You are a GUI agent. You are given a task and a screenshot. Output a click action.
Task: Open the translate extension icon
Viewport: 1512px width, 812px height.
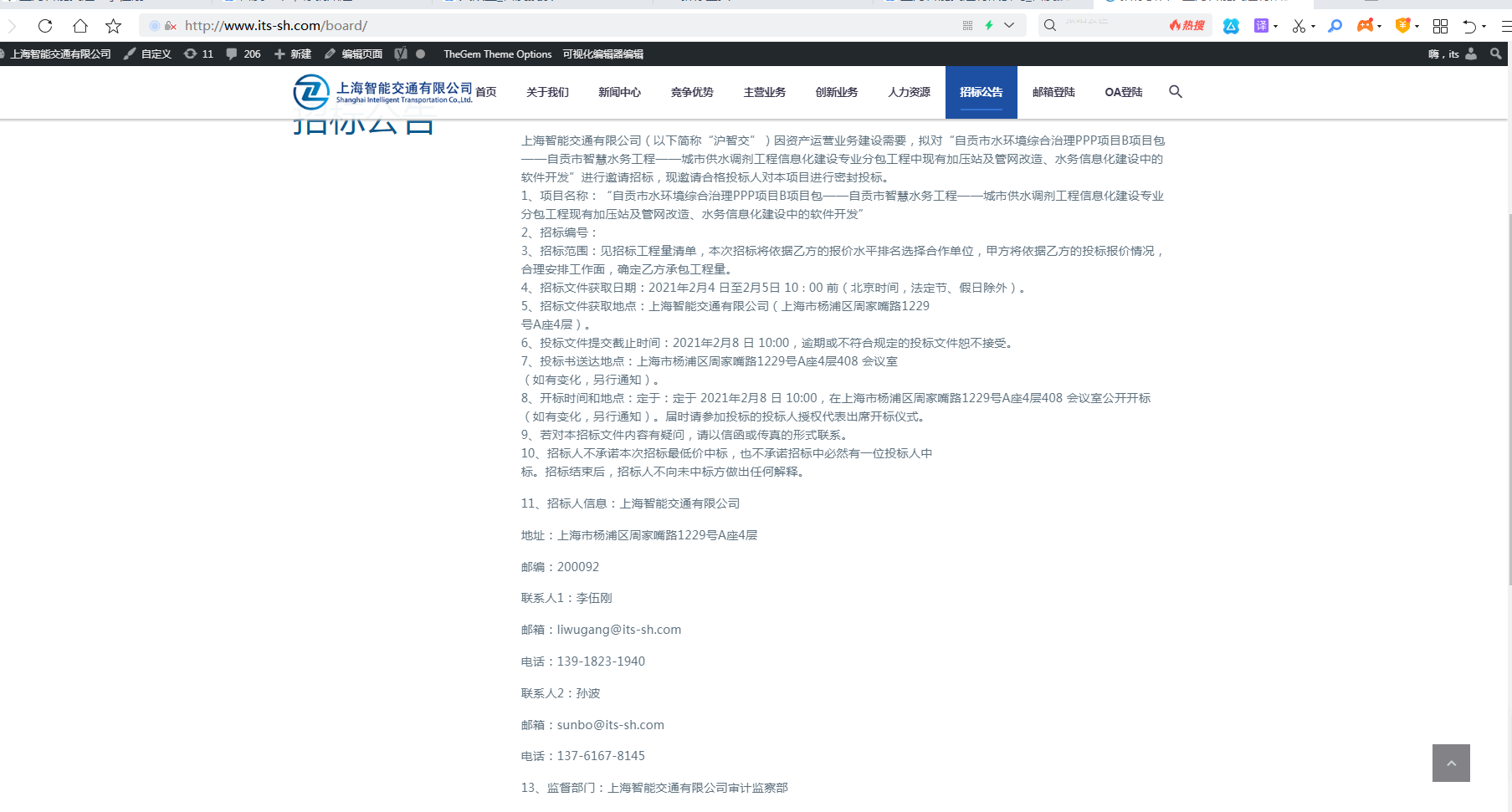coord(1261,26)
